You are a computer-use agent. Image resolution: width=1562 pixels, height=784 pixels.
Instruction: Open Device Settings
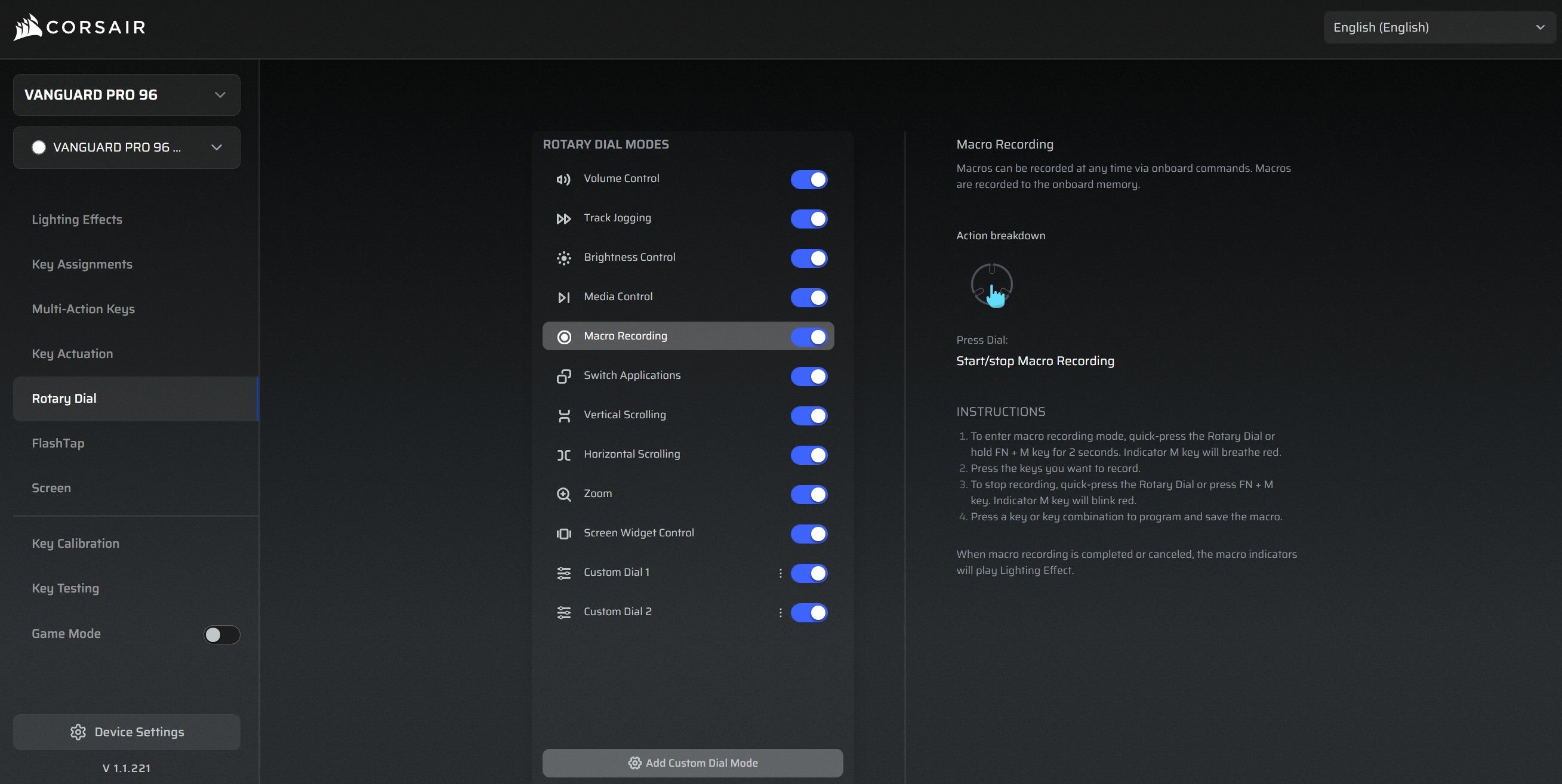tap(126, 732)
